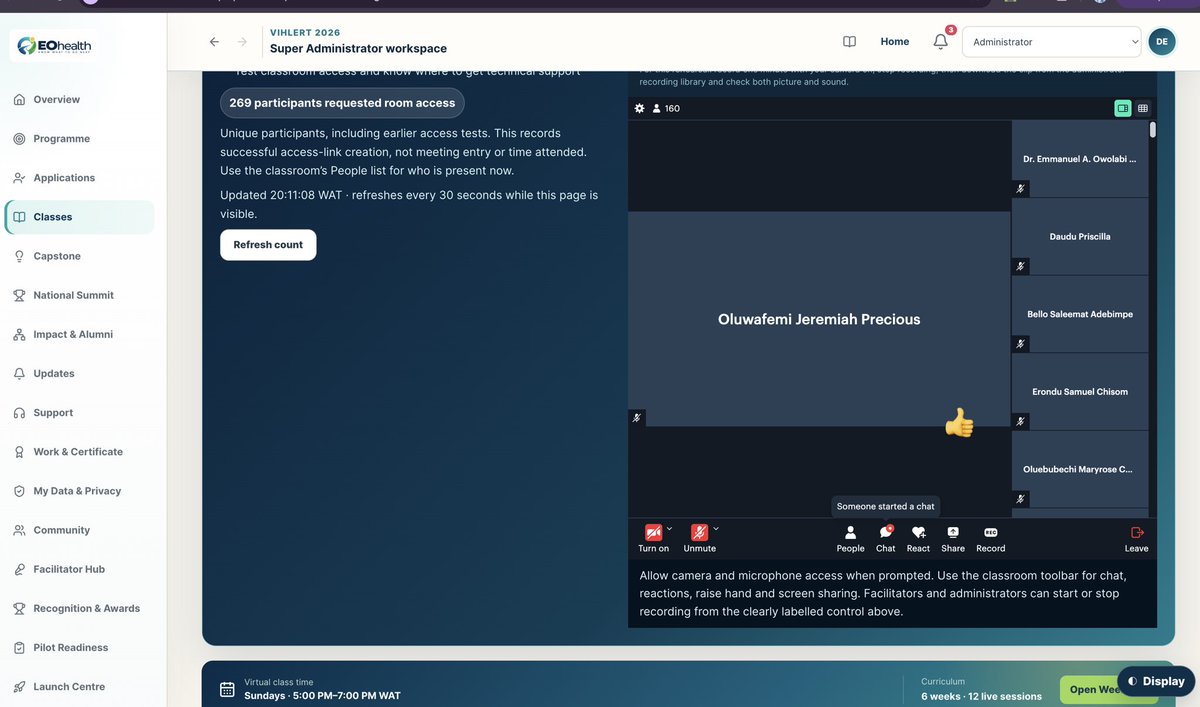
Task: Click the Pilot Readiness clipboard icon
Action: 19,647
